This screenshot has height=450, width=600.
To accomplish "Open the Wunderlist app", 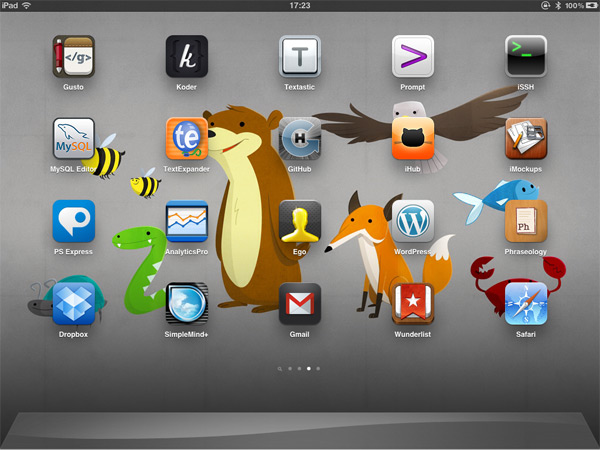I will [x=413, y=304].
